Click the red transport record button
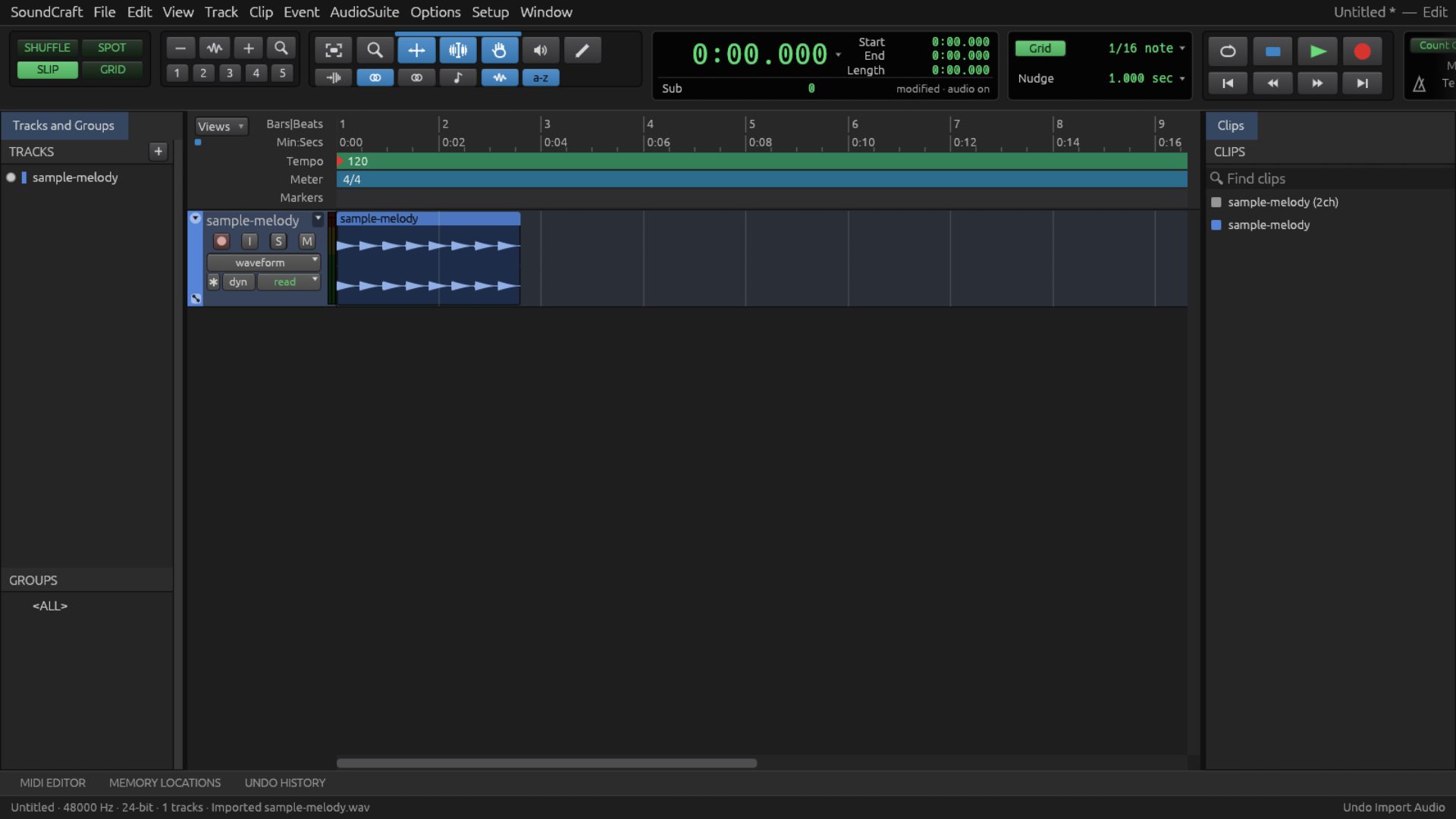This screenshot has width=1456, height=819. 1362,51
